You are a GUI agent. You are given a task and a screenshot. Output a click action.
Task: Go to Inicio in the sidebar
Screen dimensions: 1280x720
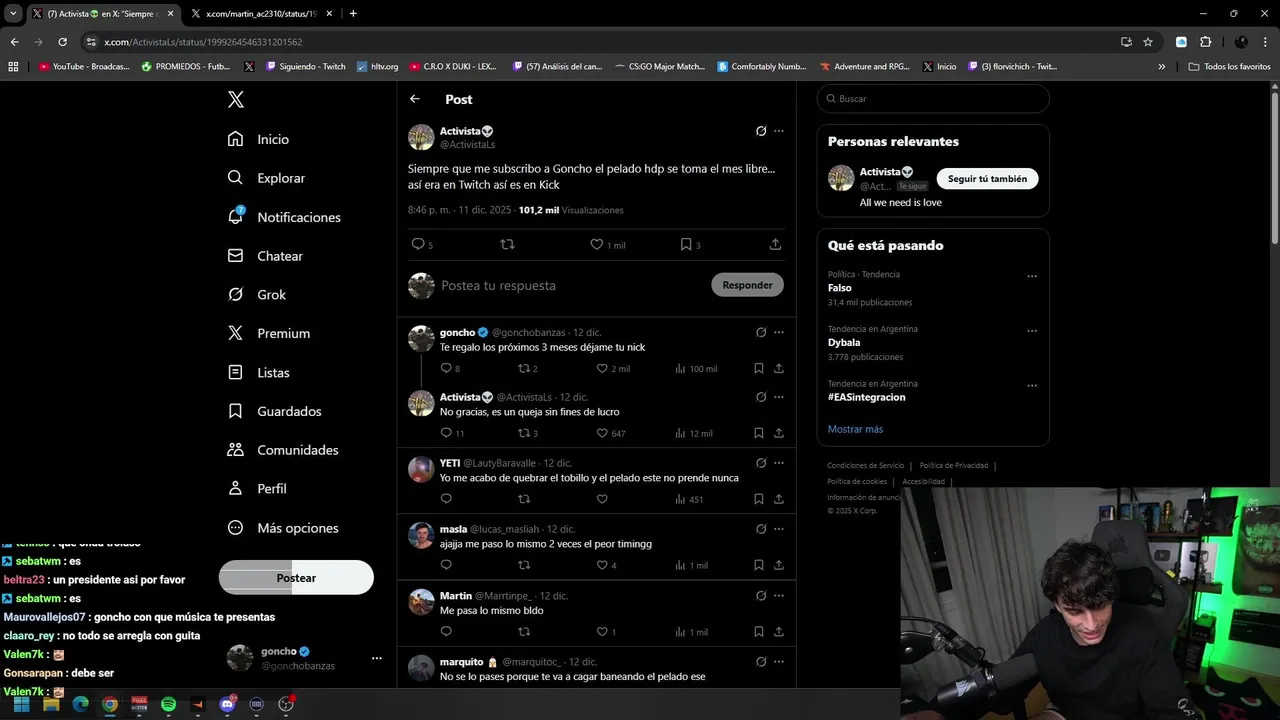pos(259,139)
